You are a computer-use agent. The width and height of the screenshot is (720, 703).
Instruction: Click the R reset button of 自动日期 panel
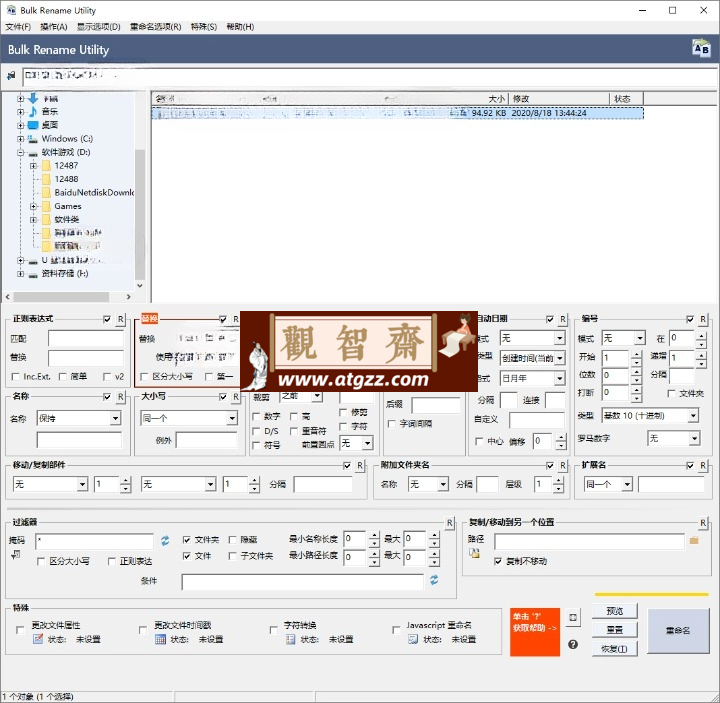[x=563, y=319]
